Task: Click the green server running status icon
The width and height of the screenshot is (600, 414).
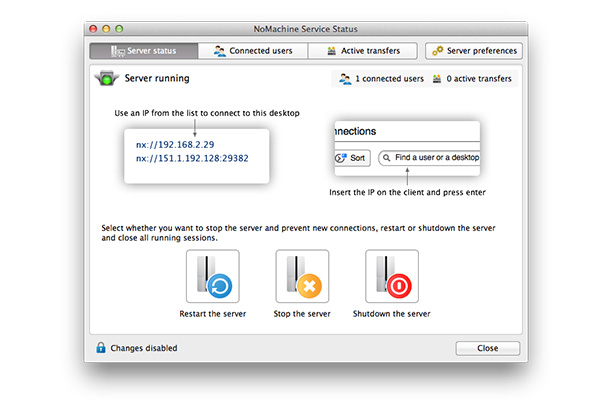Action: pyautogui.click(x=105, y=78)
